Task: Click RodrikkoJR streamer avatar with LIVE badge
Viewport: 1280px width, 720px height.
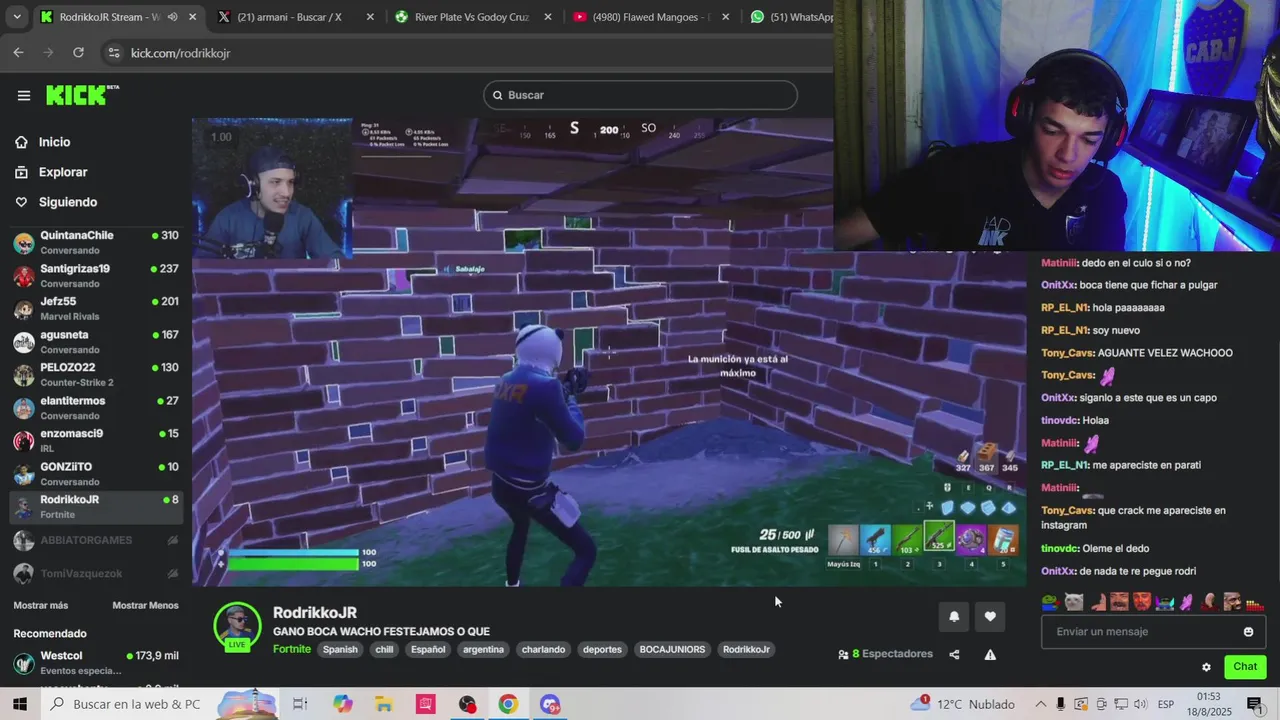Action: 237,627
